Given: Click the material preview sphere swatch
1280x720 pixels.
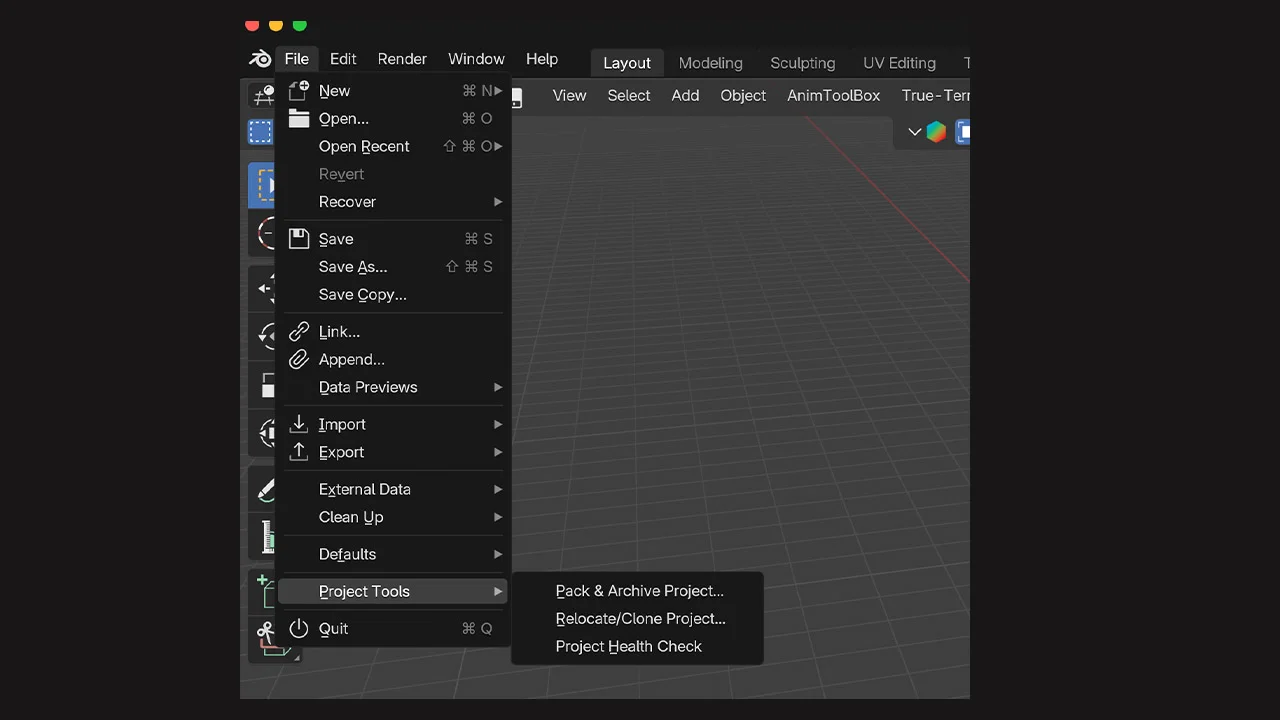Looking at the screenshot, I should click(936, 131).
